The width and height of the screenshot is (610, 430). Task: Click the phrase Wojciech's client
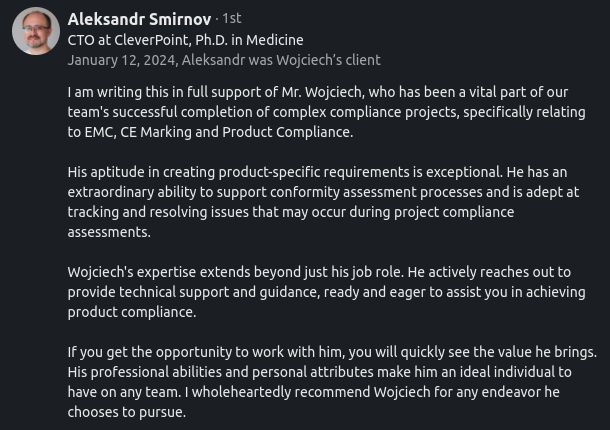(x=329, y=60)
